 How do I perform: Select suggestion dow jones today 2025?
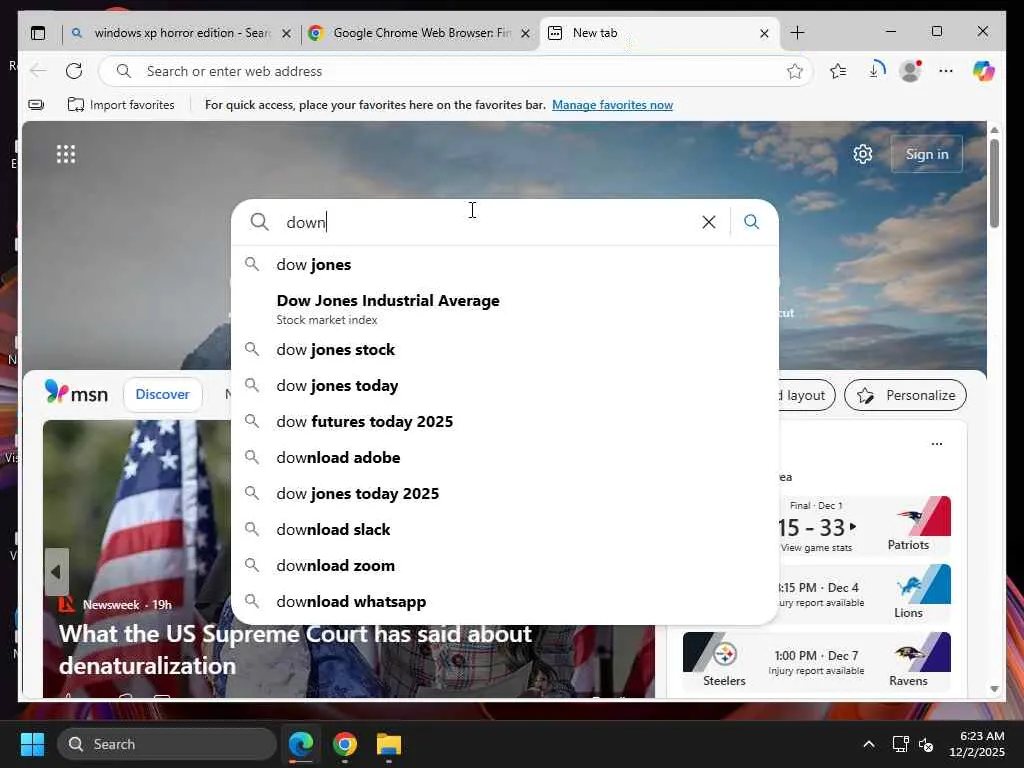point(505,493)
